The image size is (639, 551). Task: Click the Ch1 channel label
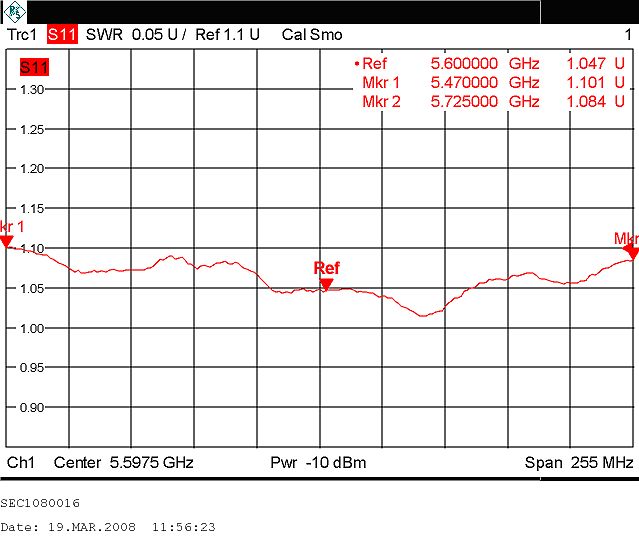[x=21, y=463]
